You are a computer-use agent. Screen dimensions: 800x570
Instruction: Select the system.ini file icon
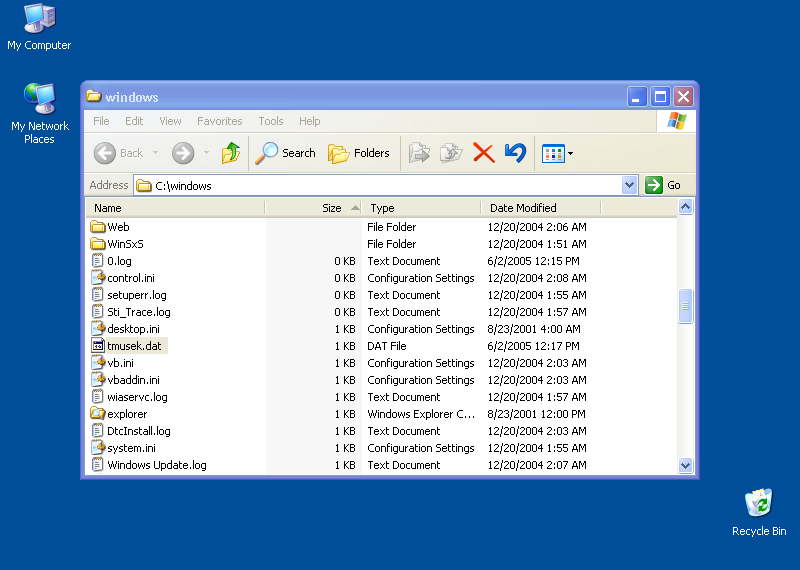(97, 448)
